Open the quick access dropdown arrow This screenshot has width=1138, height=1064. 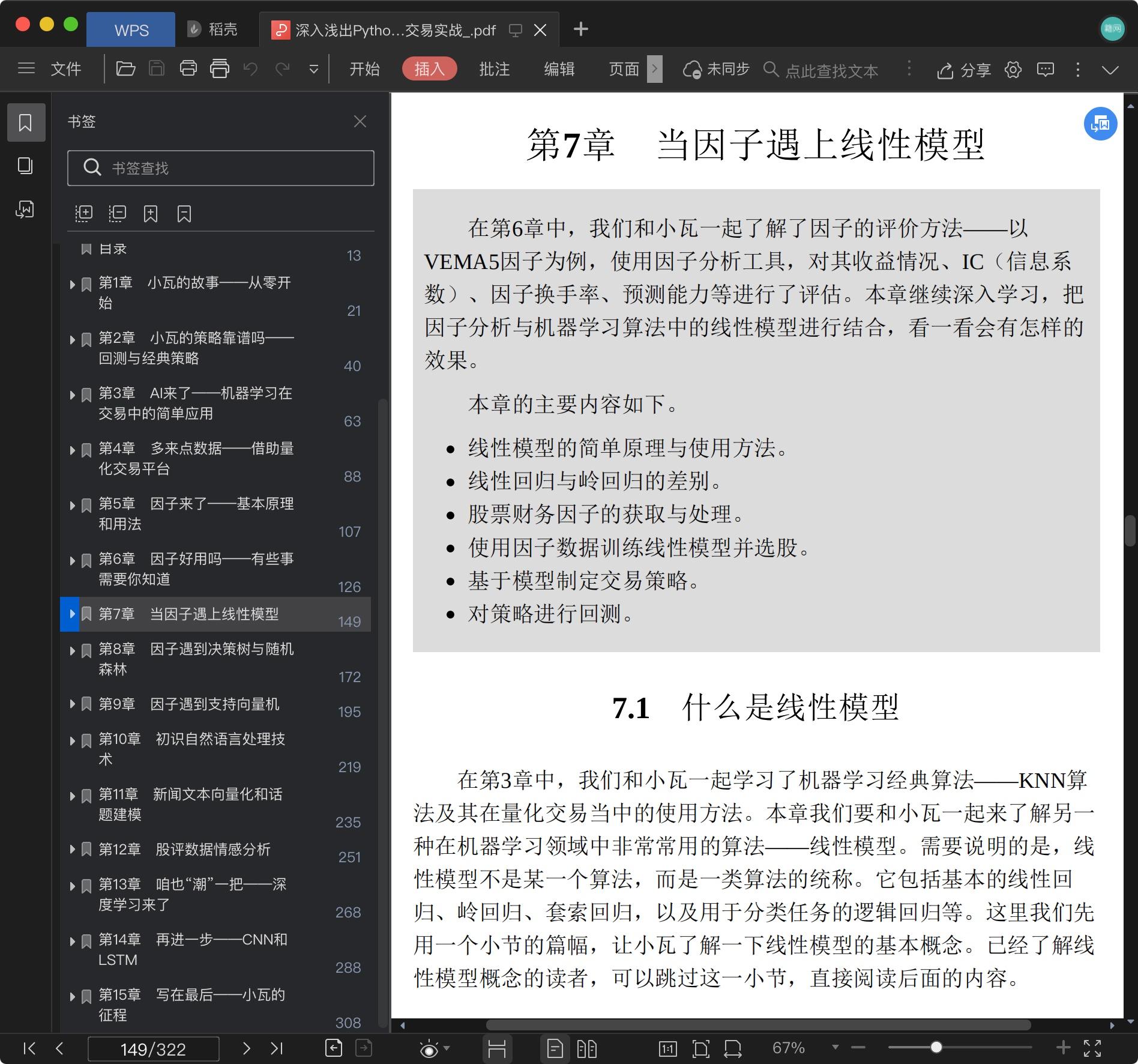click(313, 70)
